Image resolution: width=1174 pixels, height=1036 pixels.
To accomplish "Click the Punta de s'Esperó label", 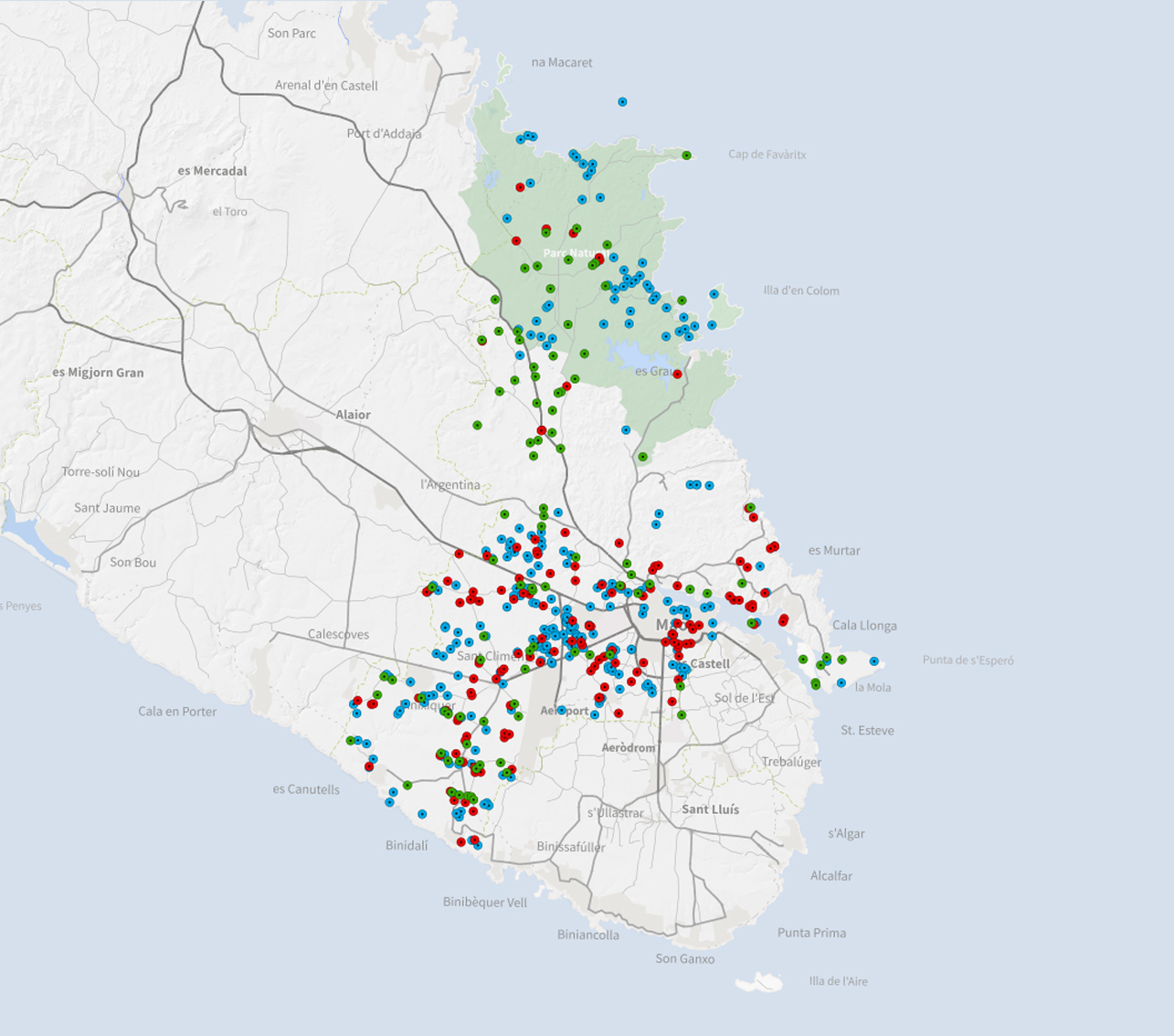I will [x=968, y=661].
